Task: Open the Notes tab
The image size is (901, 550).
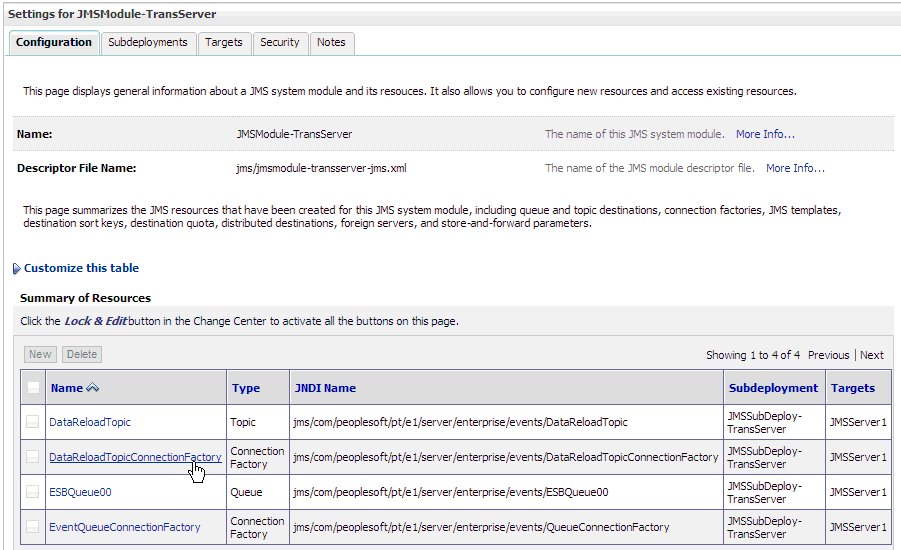Action: 331,43
